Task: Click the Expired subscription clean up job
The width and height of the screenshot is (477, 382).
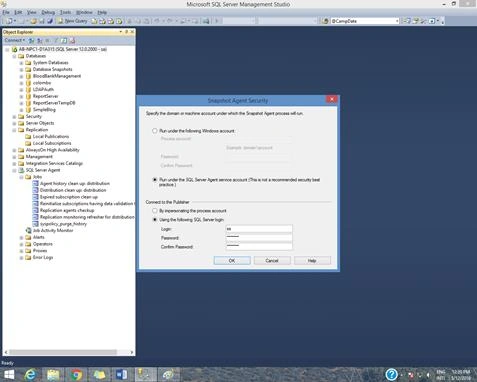Action: 69,197
